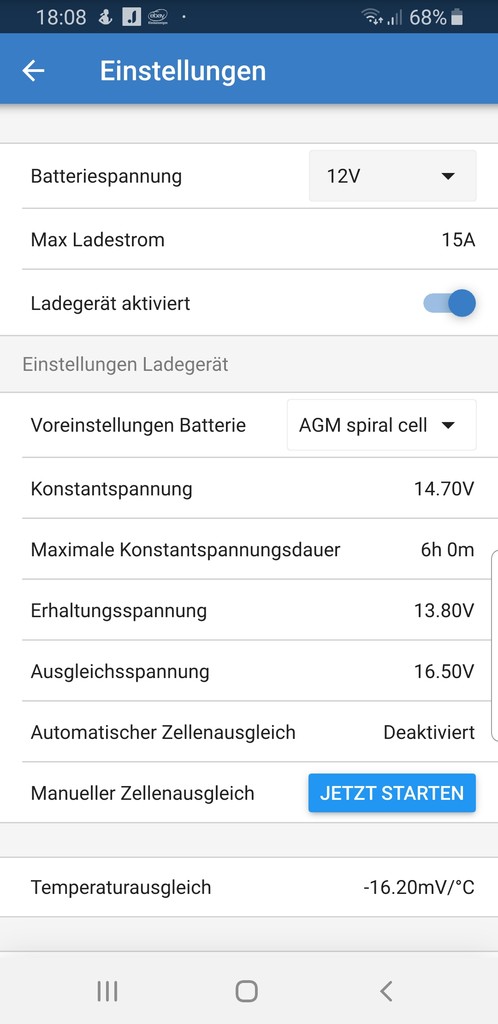This screenshot has width=498, height=1024.
Task: Open the Batteriespannung 12V dropdown
Action: tap(392, 176)
